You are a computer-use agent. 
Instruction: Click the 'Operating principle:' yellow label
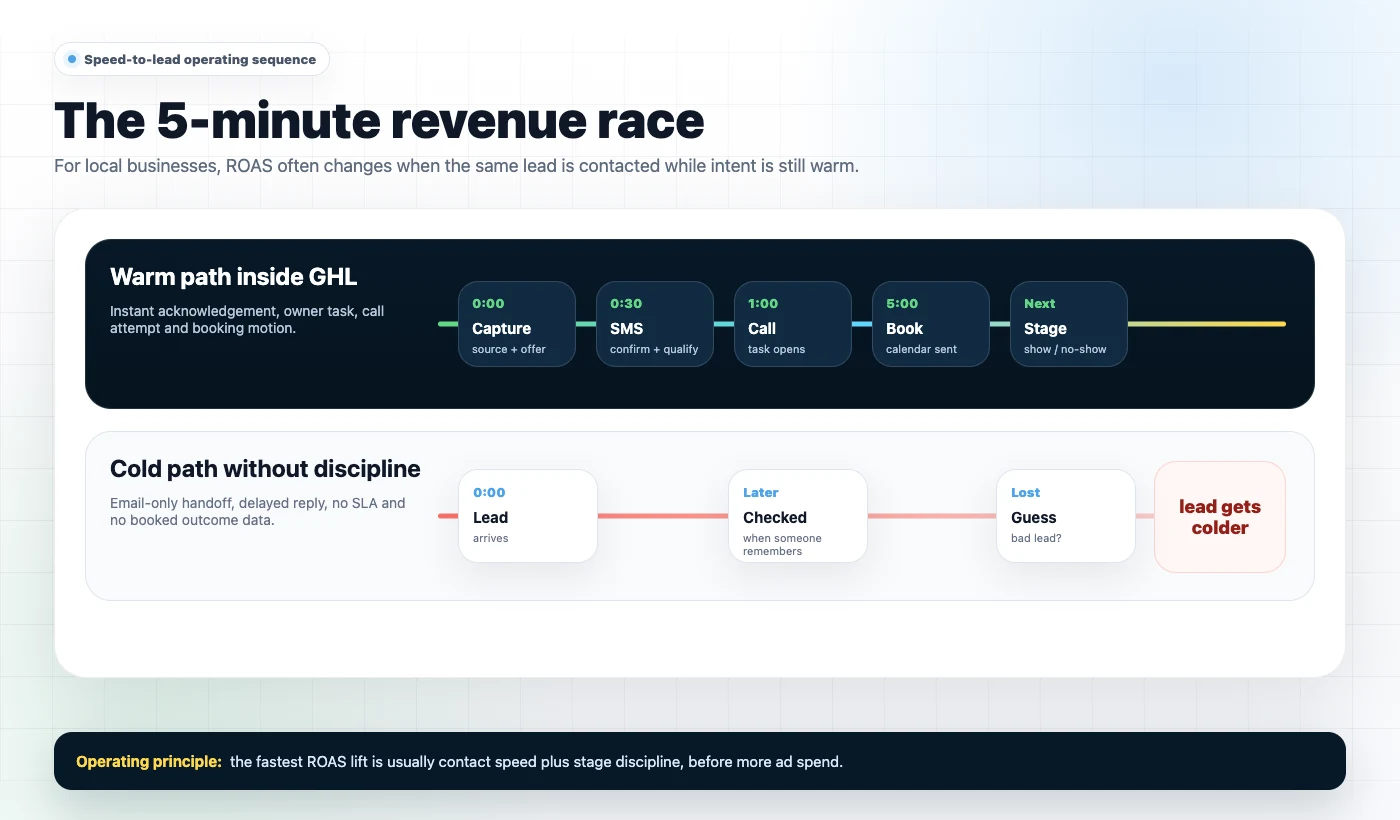(x=149, y=762)
